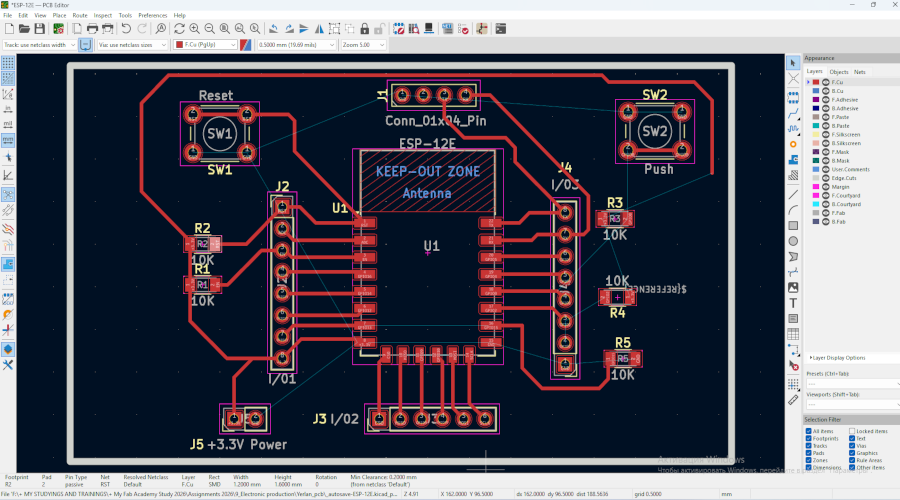Open the File menu

[x=7, y=15]
